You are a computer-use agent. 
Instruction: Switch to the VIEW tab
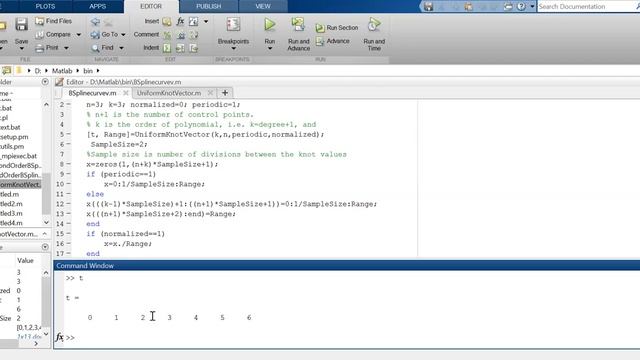tap(263, 7)
